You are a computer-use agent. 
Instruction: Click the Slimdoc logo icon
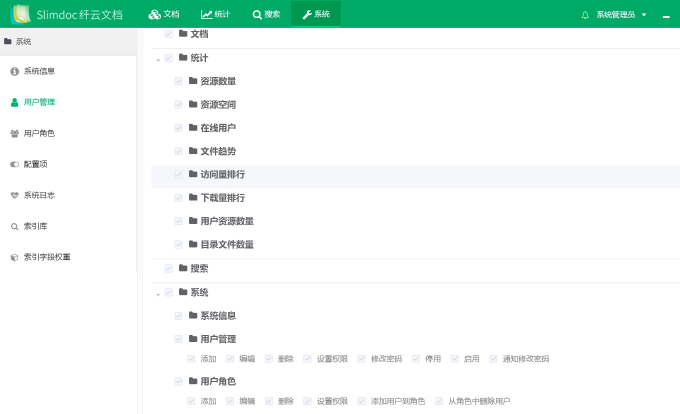click(x=20, y=14)
